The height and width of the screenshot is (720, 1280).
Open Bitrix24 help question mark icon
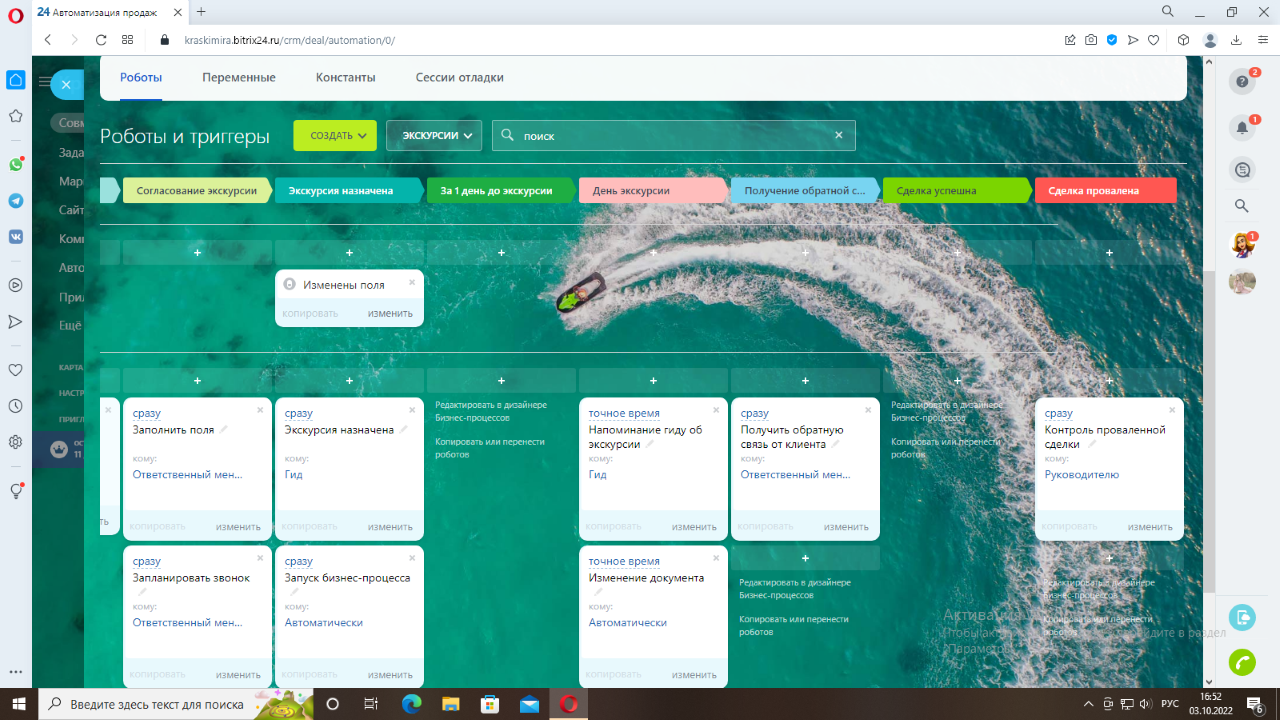tap(1242, 82)
